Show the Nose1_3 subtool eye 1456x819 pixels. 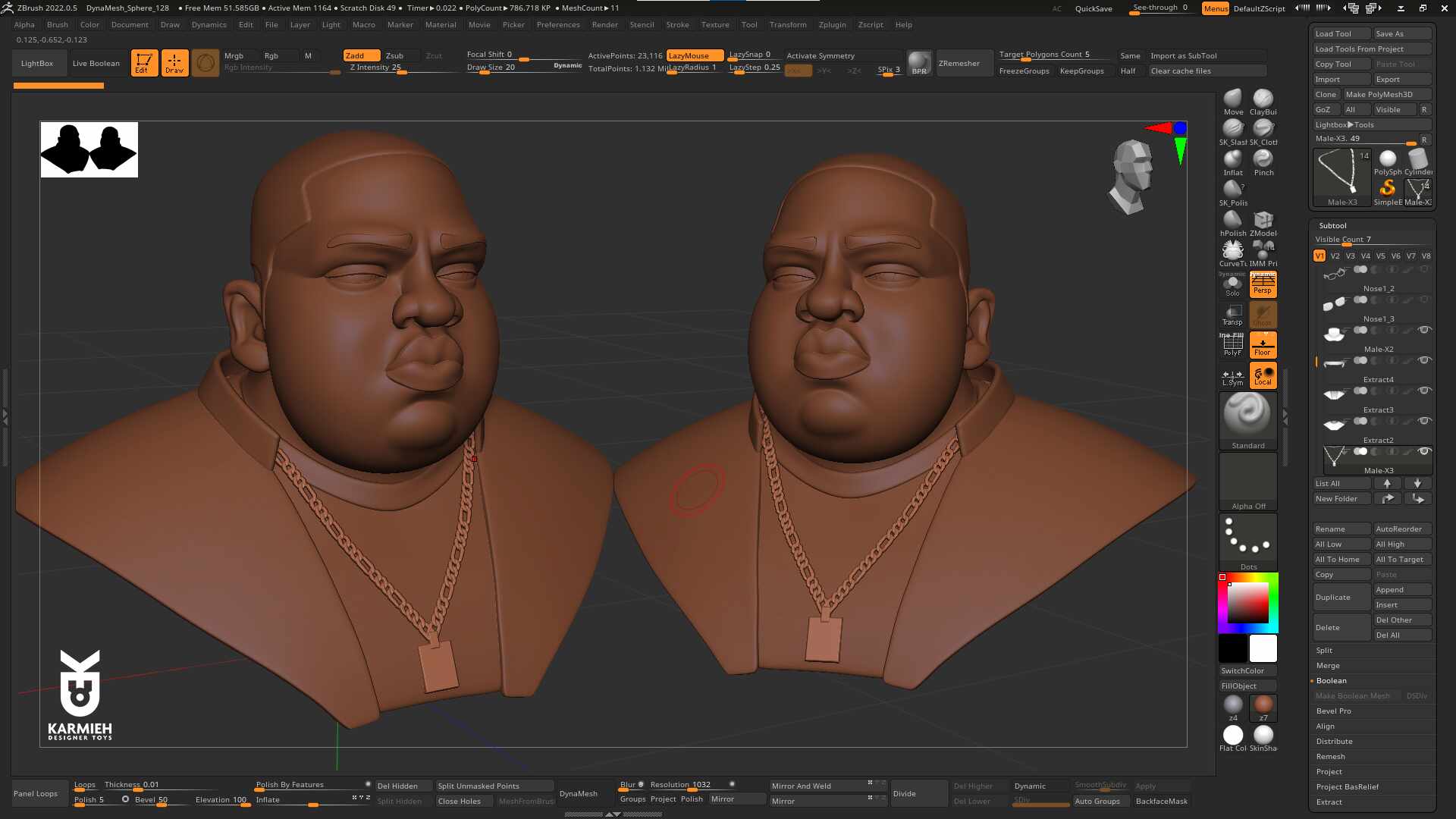point(1424,300)
